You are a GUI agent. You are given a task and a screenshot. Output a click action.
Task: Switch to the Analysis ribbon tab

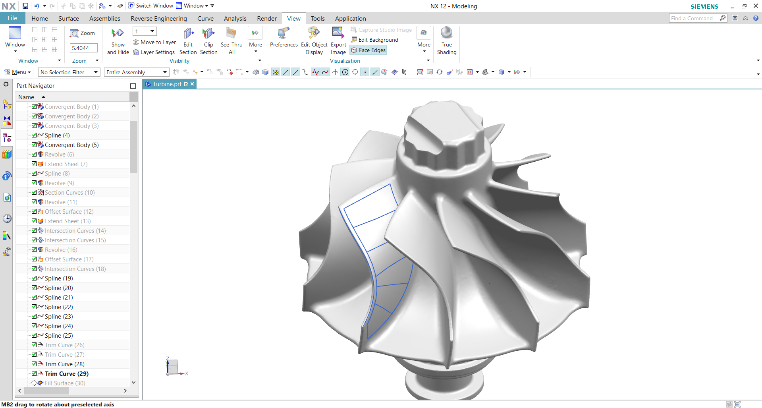point(235,18)
